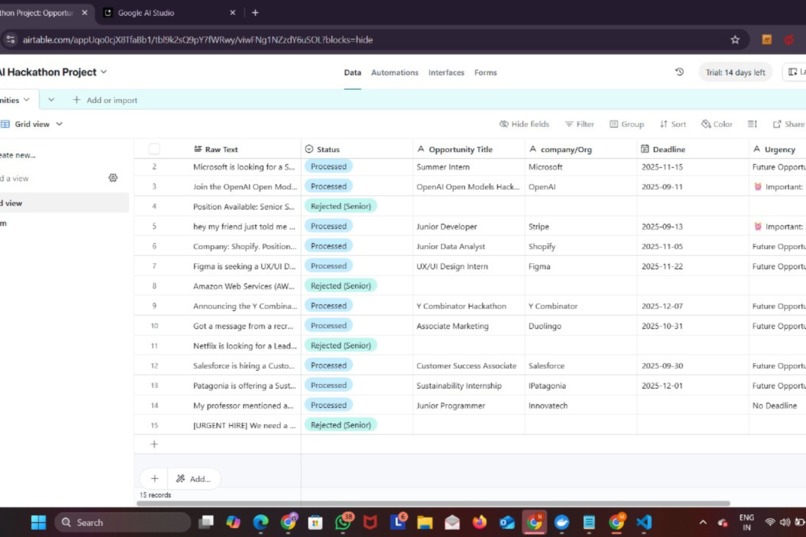
Task: Open Microsoft Store from taskbar
Action: [x=315, y=523]
